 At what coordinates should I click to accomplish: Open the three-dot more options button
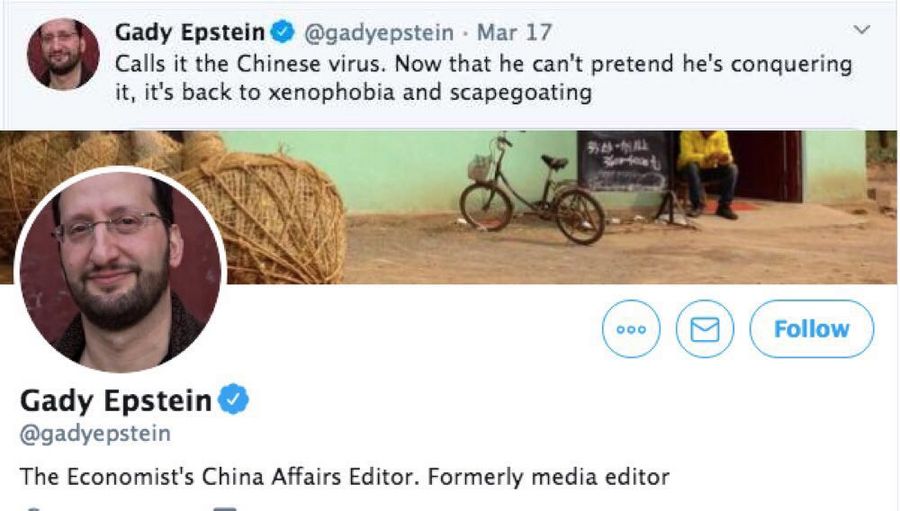[x=631, y=329]
